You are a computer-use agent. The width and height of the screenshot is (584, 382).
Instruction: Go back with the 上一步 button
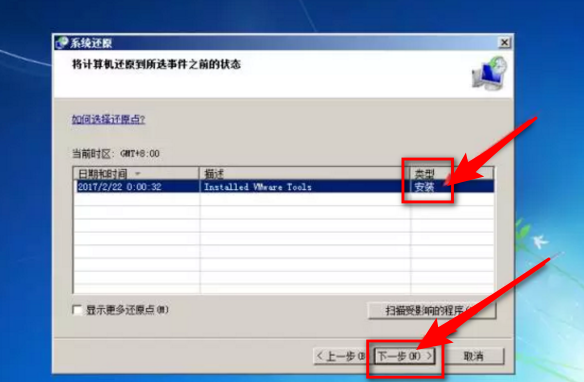pos(340,356)
